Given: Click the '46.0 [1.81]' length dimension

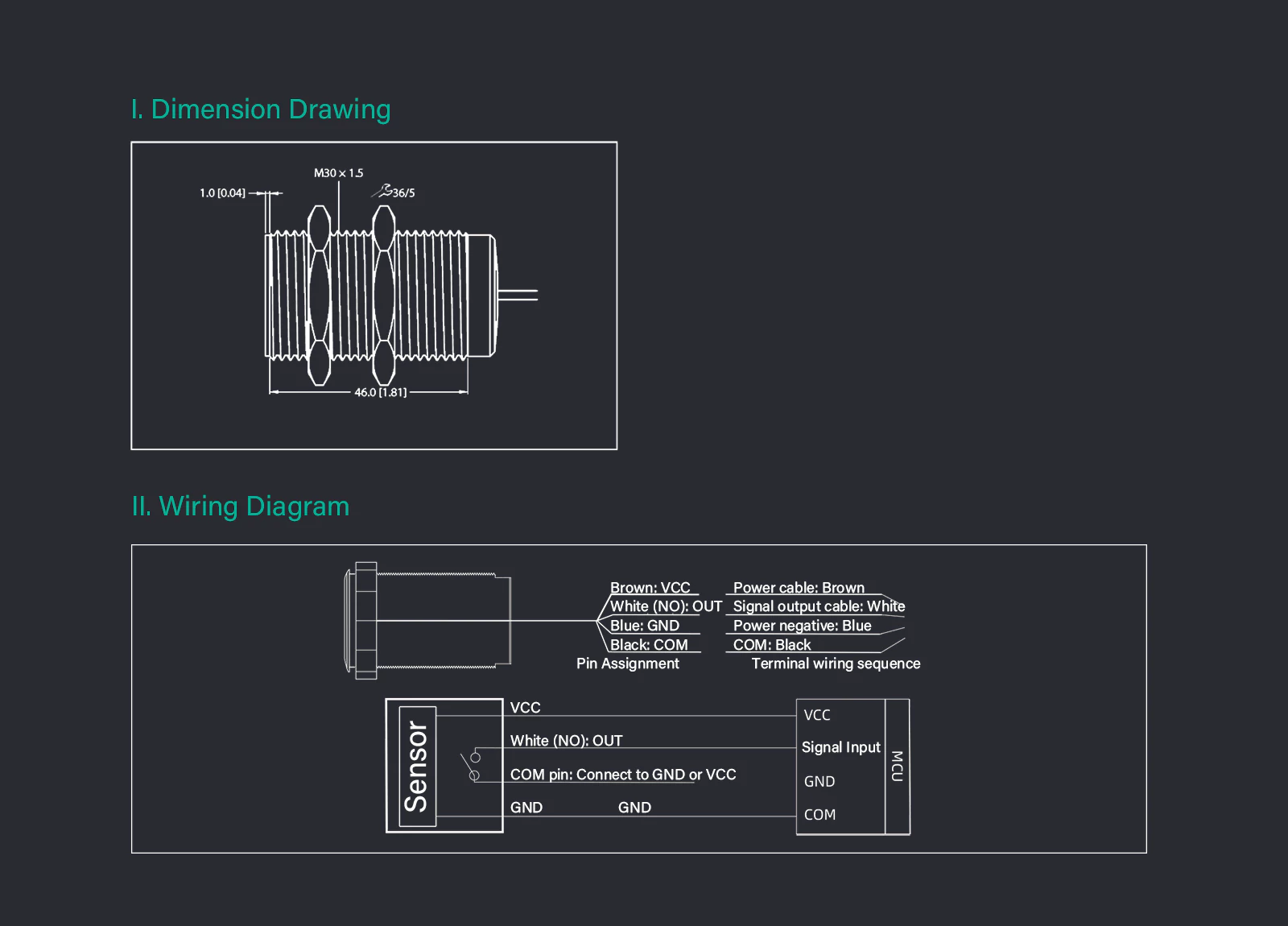Looking at the screenshot, I should (x=381, y=392).
